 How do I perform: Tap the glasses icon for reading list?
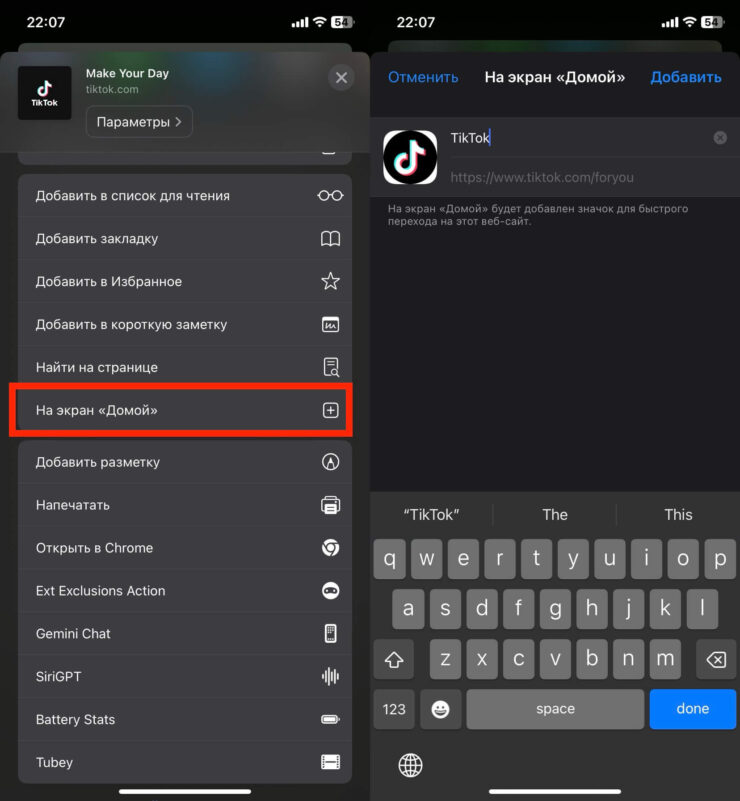[x=330, y=196]
